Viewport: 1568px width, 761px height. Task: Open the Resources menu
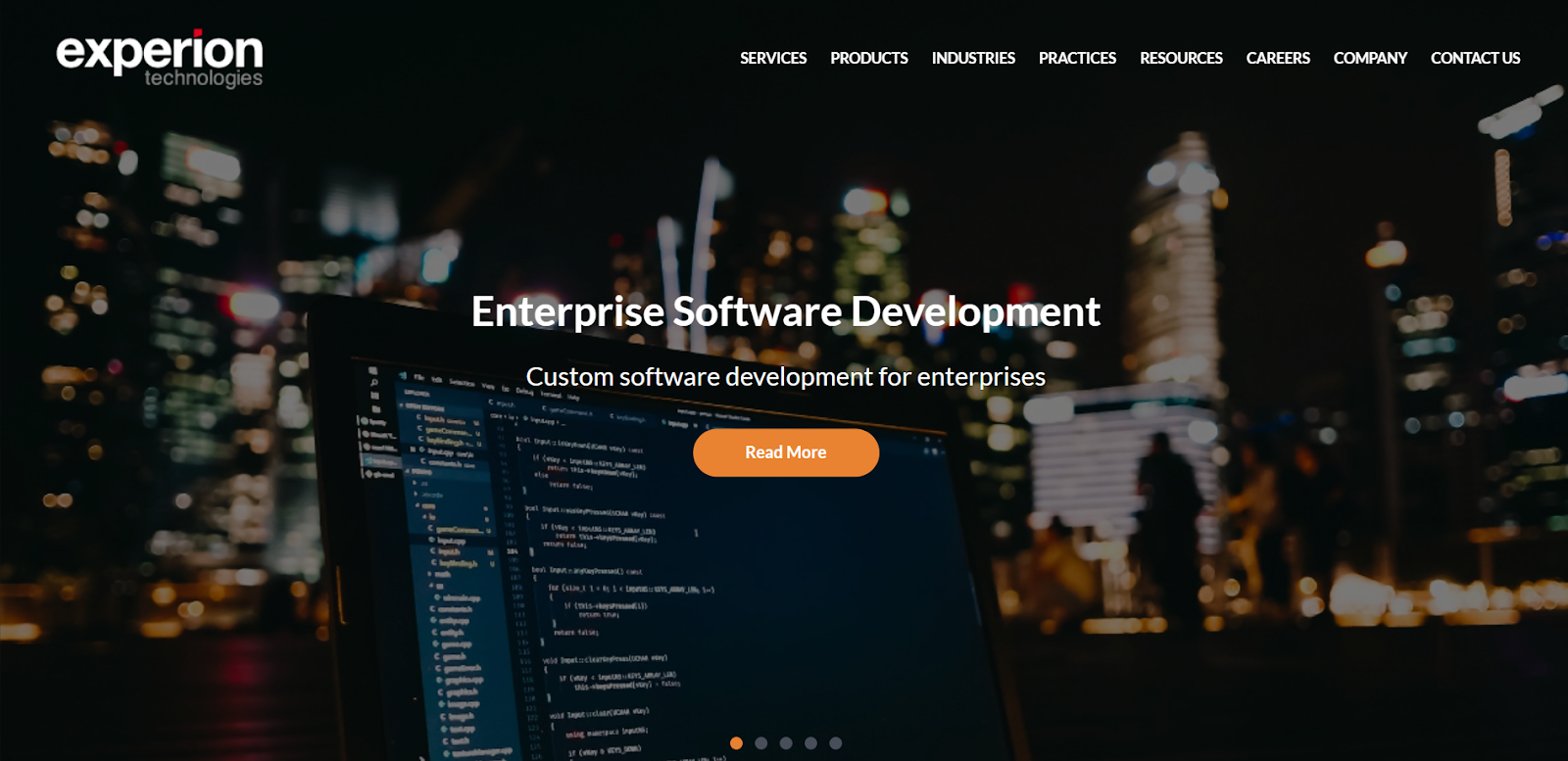coord(1181,58)
